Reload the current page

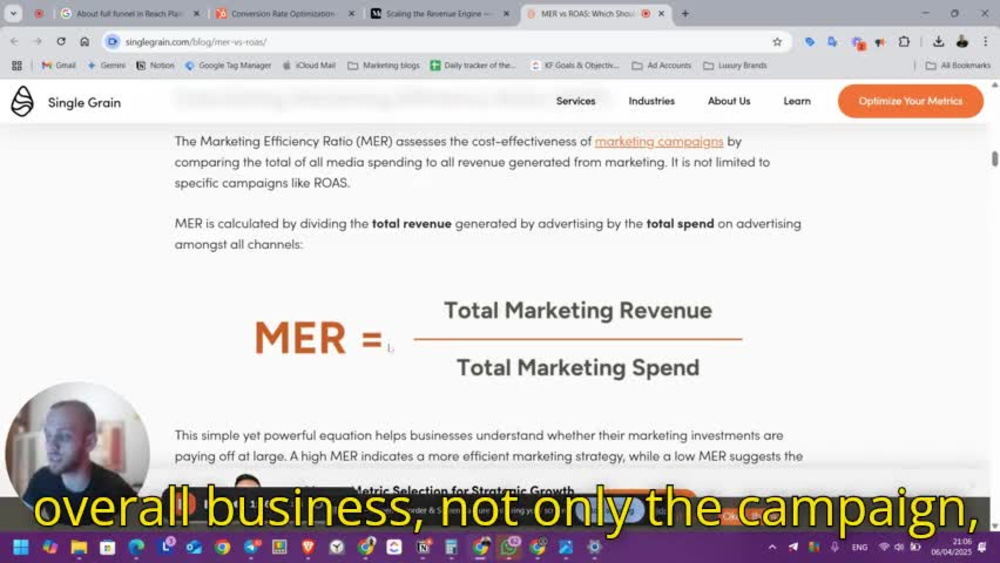coord(61,41)
